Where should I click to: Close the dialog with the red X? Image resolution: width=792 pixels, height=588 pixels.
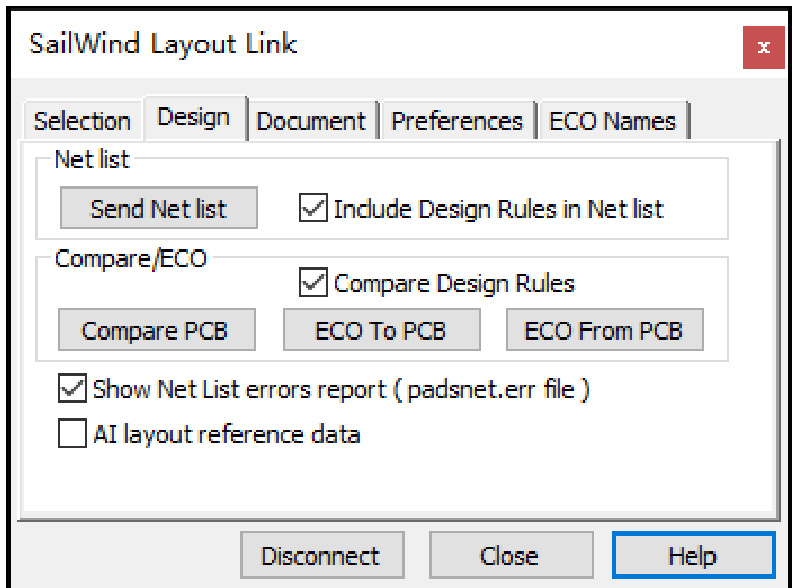763,48
